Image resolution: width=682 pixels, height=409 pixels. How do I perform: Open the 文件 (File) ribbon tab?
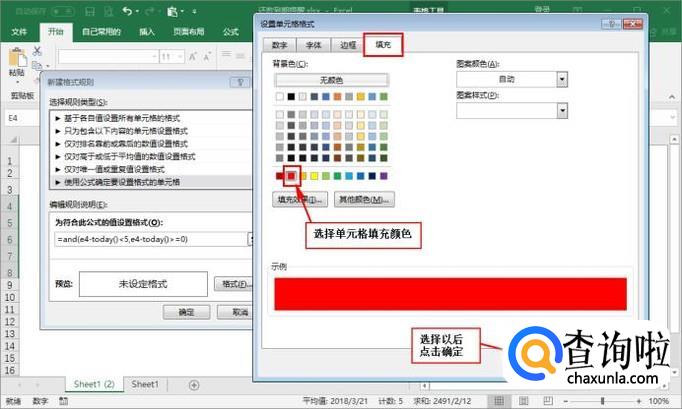19,32
